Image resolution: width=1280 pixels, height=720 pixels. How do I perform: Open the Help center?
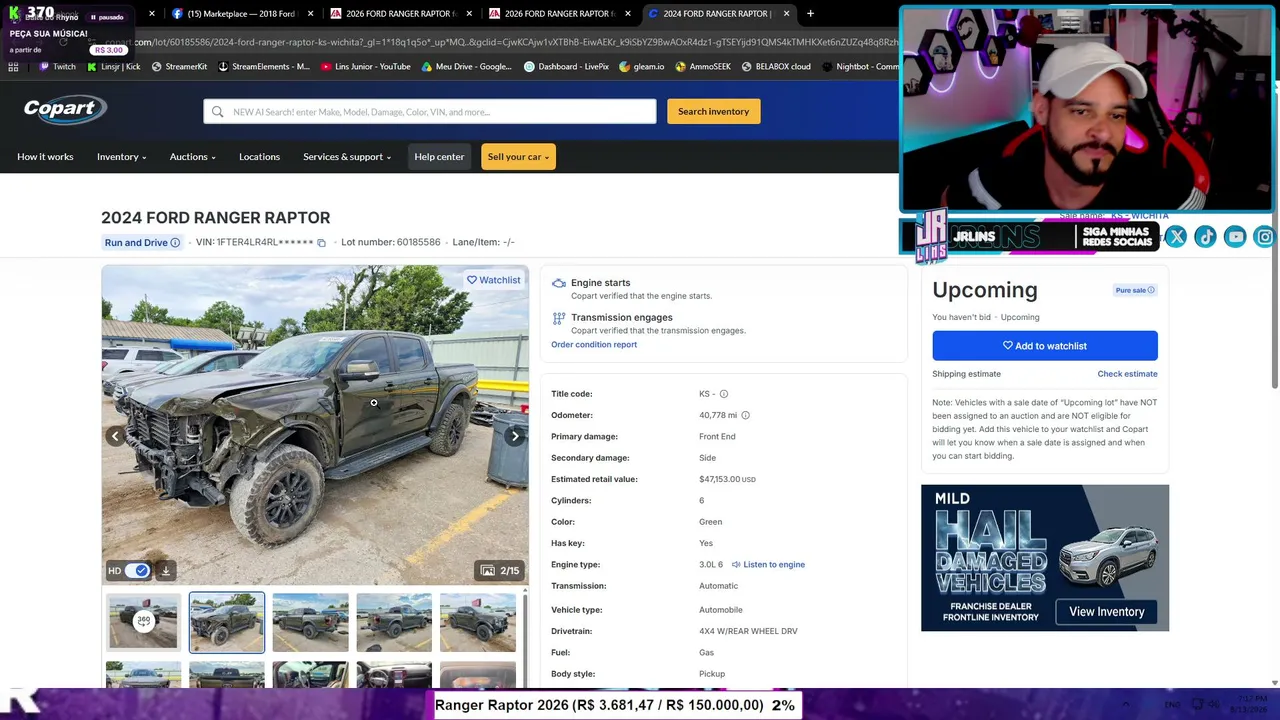439,157
